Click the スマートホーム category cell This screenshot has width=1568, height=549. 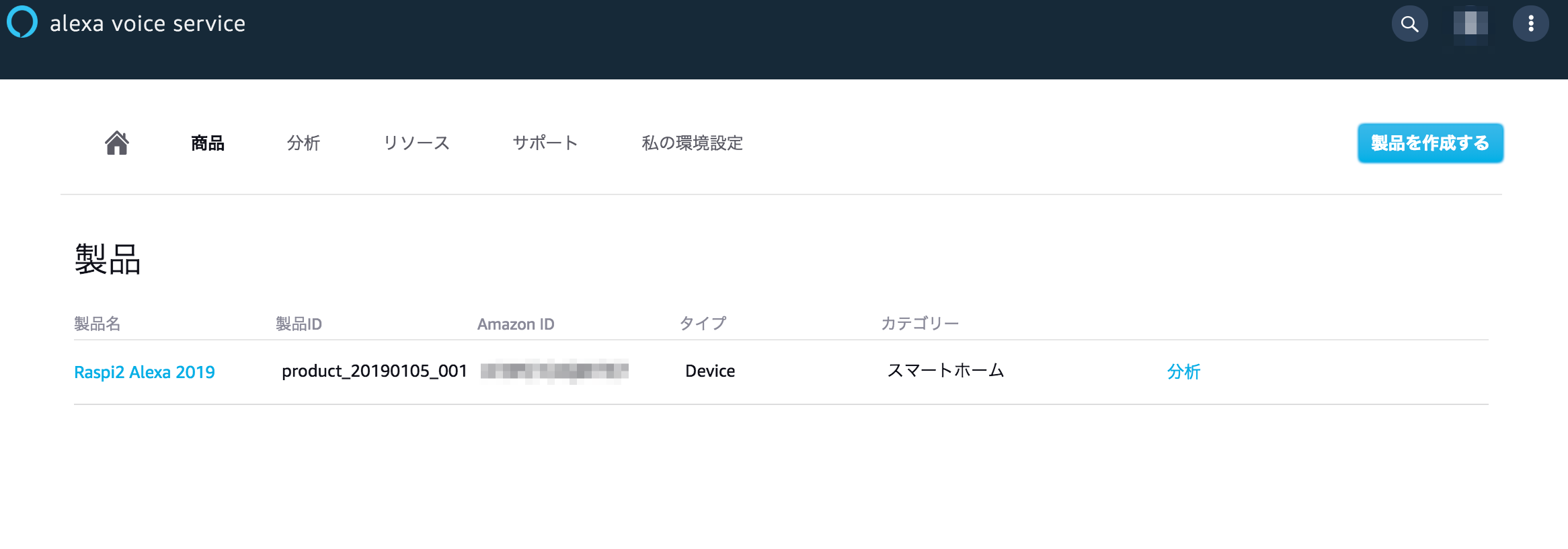tap(945, 371)
